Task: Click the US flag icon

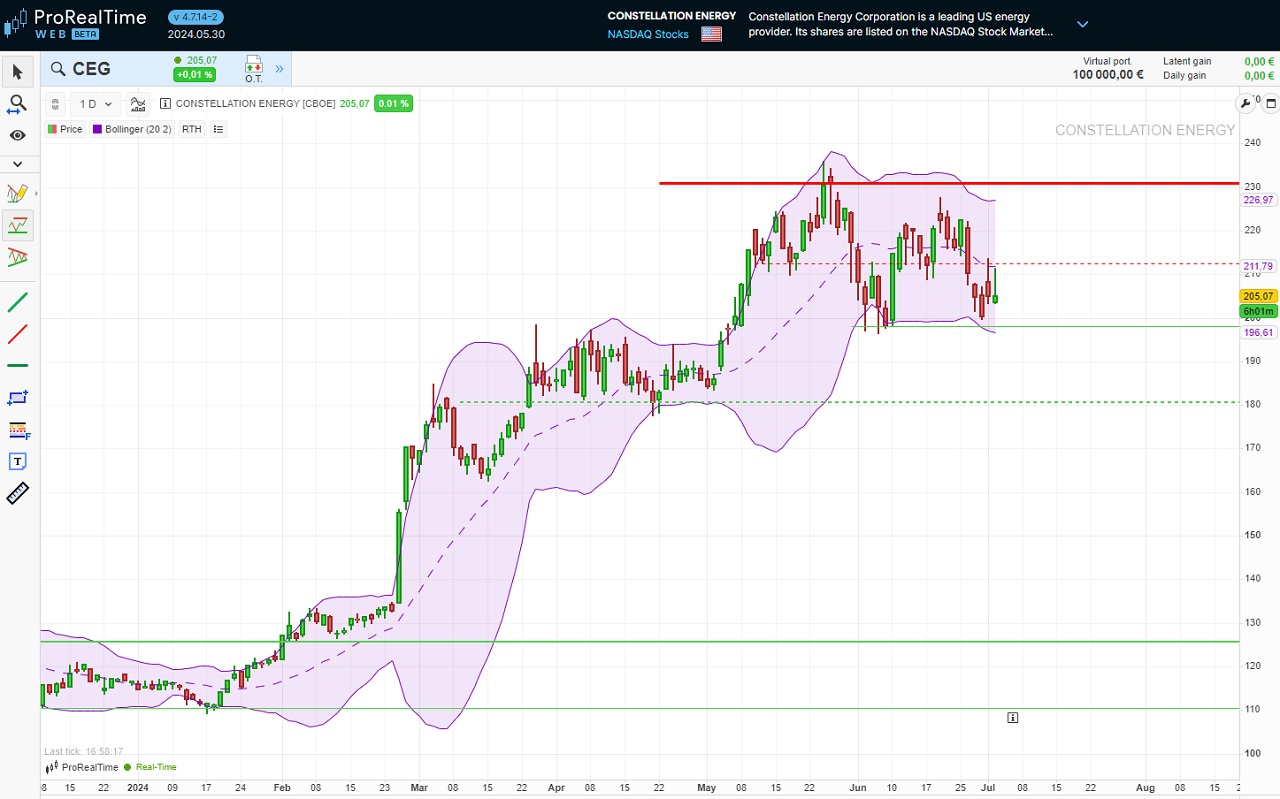Action: 711,34
